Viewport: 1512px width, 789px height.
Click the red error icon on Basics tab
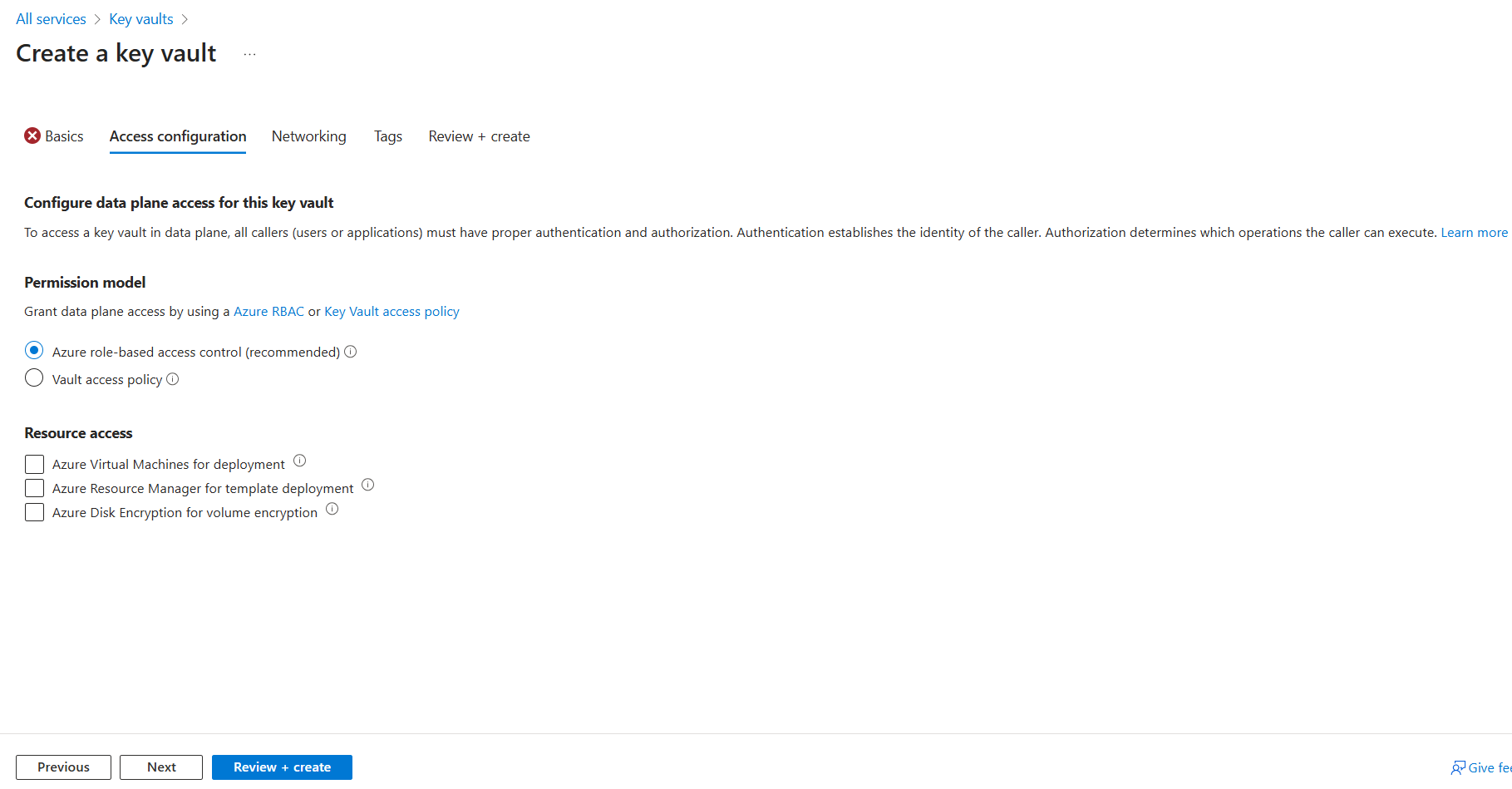(x=32, y=136)
